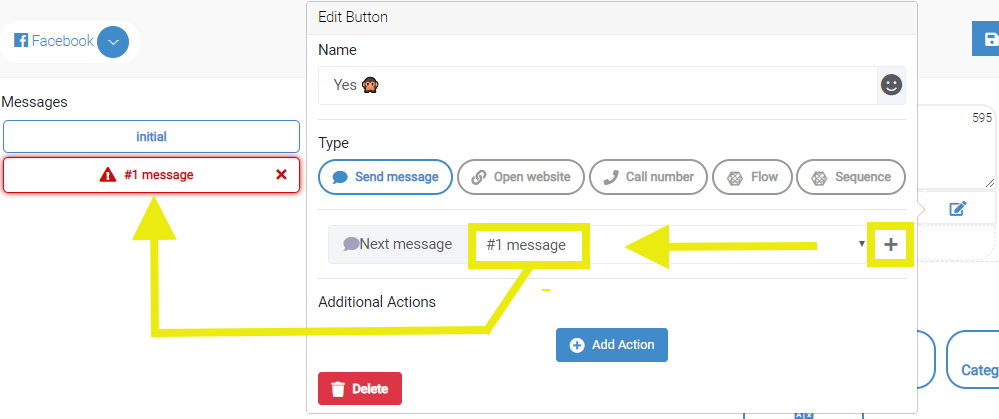This screenshot has width=999, height=419.
Task: Select the Open website type
Action: (521, 177)
